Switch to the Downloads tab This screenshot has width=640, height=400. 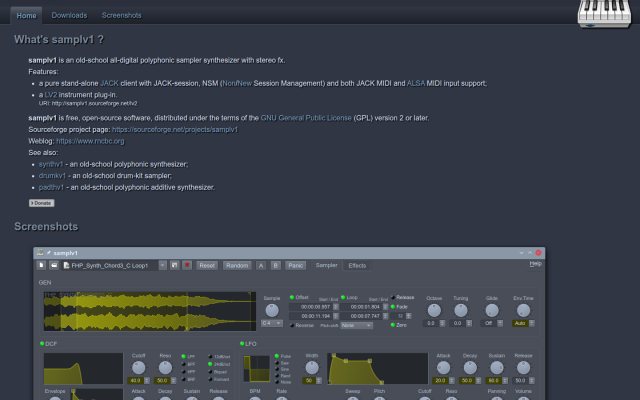coord(69,16)
